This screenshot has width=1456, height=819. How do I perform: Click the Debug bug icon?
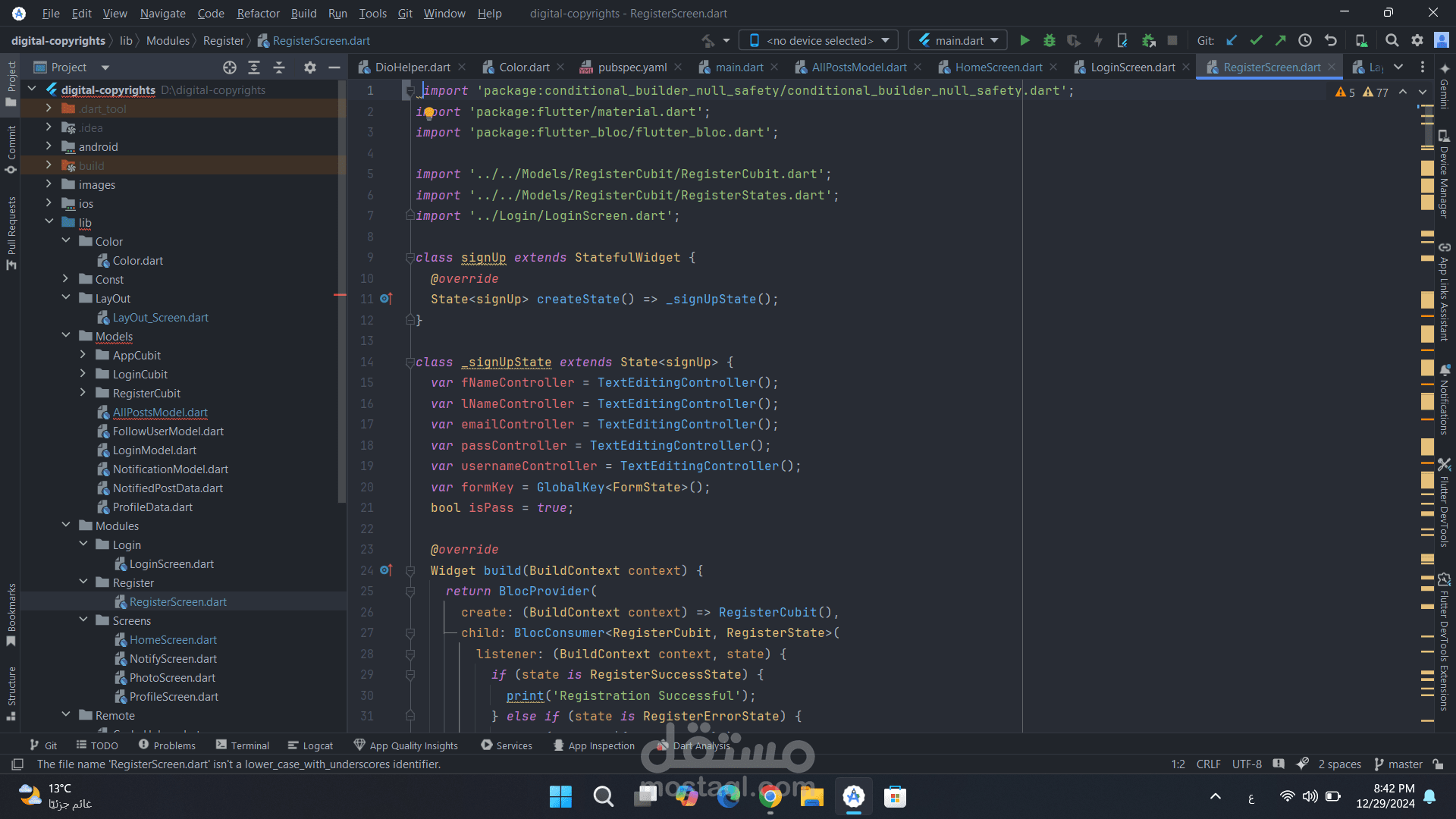pyautogui.click(x=1050, y=41)
